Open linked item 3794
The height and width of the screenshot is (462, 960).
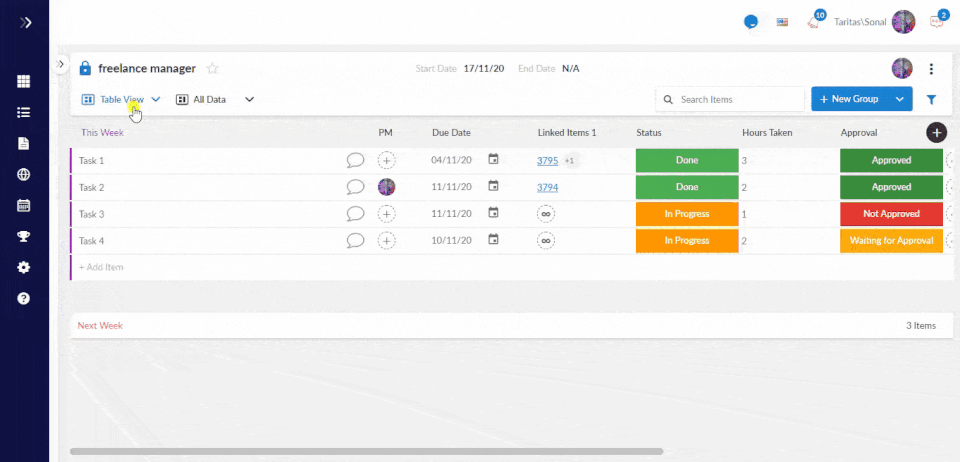pos(547,187)
